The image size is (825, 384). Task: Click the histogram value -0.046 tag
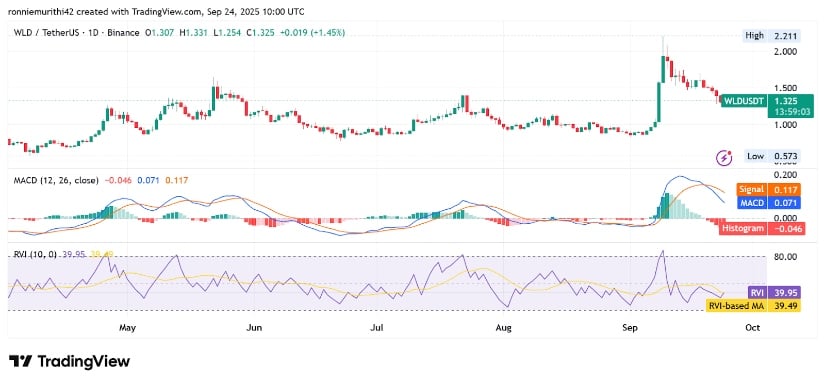pos(786,228)
